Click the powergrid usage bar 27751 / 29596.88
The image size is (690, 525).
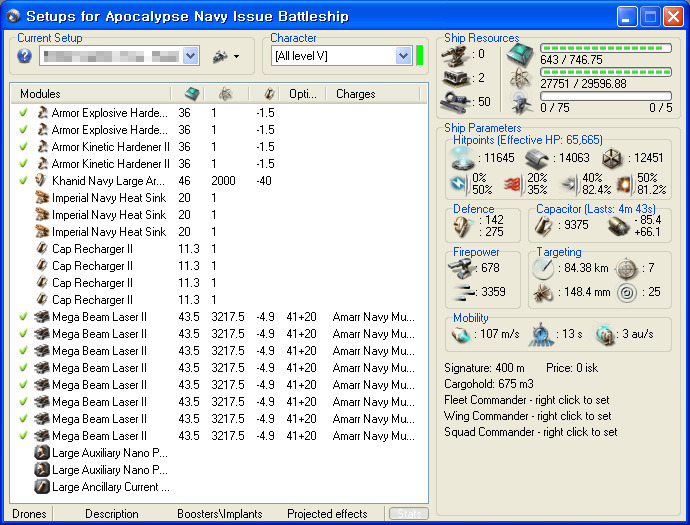(x=606, y=72)
